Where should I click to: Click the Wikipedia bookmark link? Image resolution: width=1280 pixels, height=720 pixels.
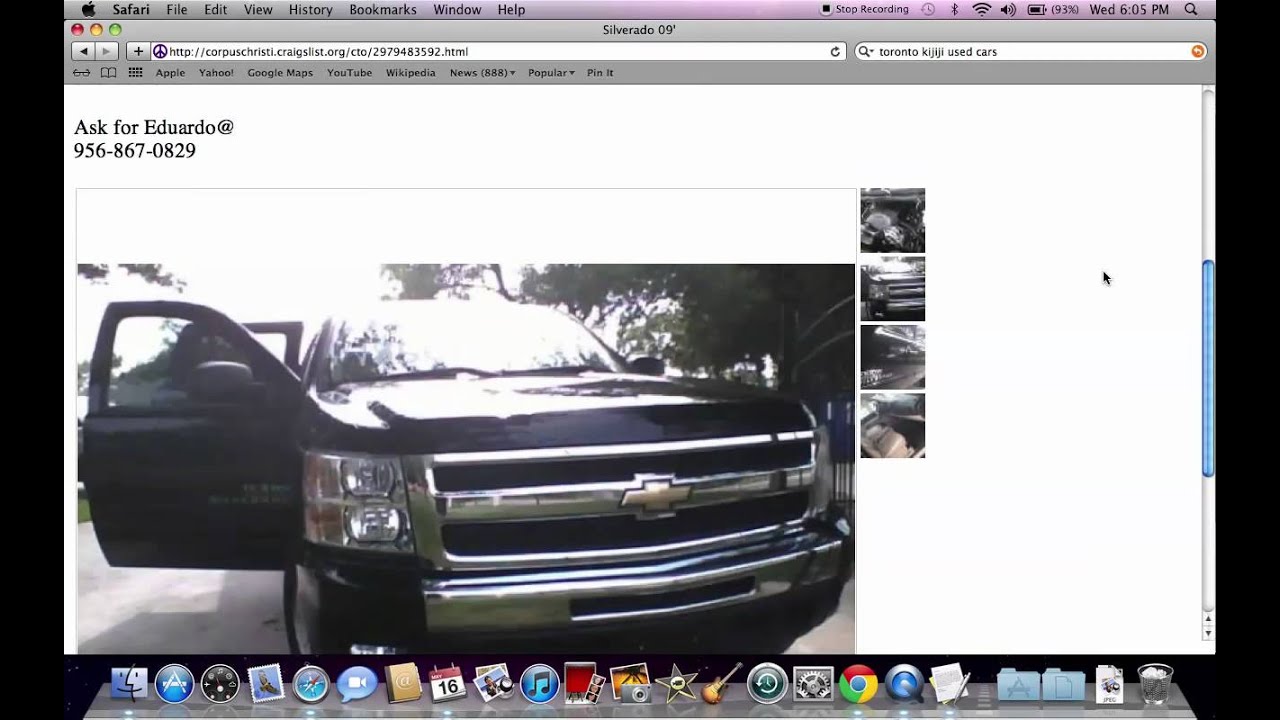pos(411,72)
